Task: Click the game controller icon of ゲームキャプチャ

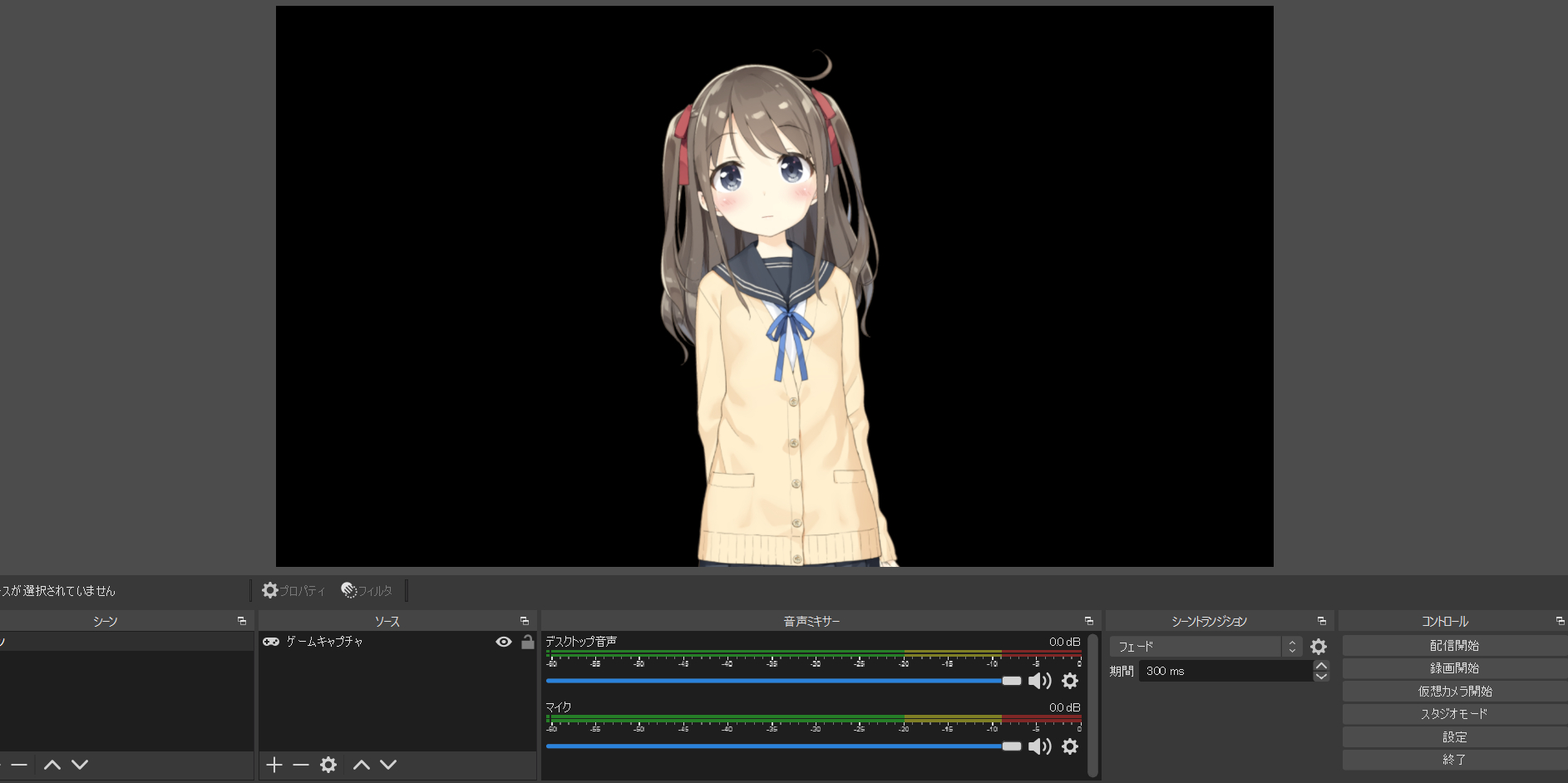Action: (271, 642)
